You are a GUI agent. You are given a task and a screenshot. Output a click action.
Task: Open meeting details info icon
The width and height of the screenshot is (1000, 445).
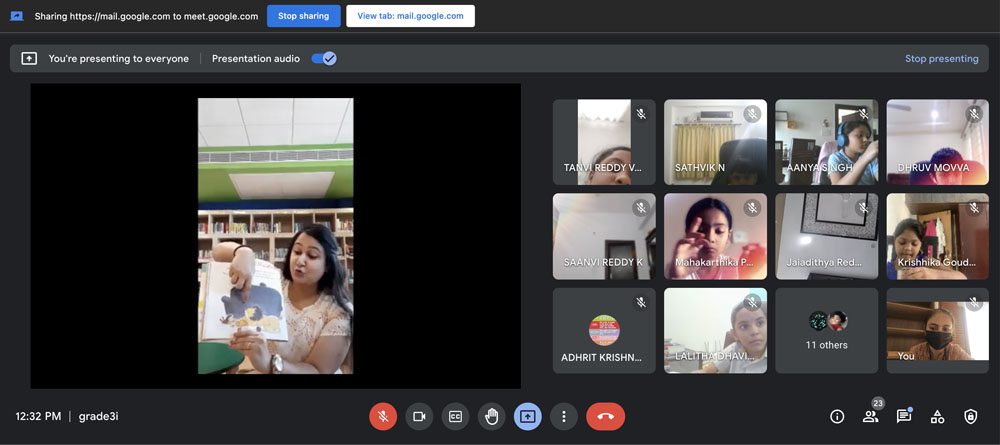coord(837,416)
